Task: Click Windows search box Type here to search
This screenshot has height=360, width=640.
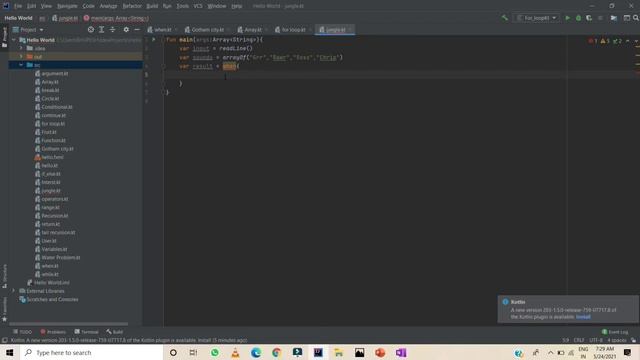Action: tap(91, 352)
